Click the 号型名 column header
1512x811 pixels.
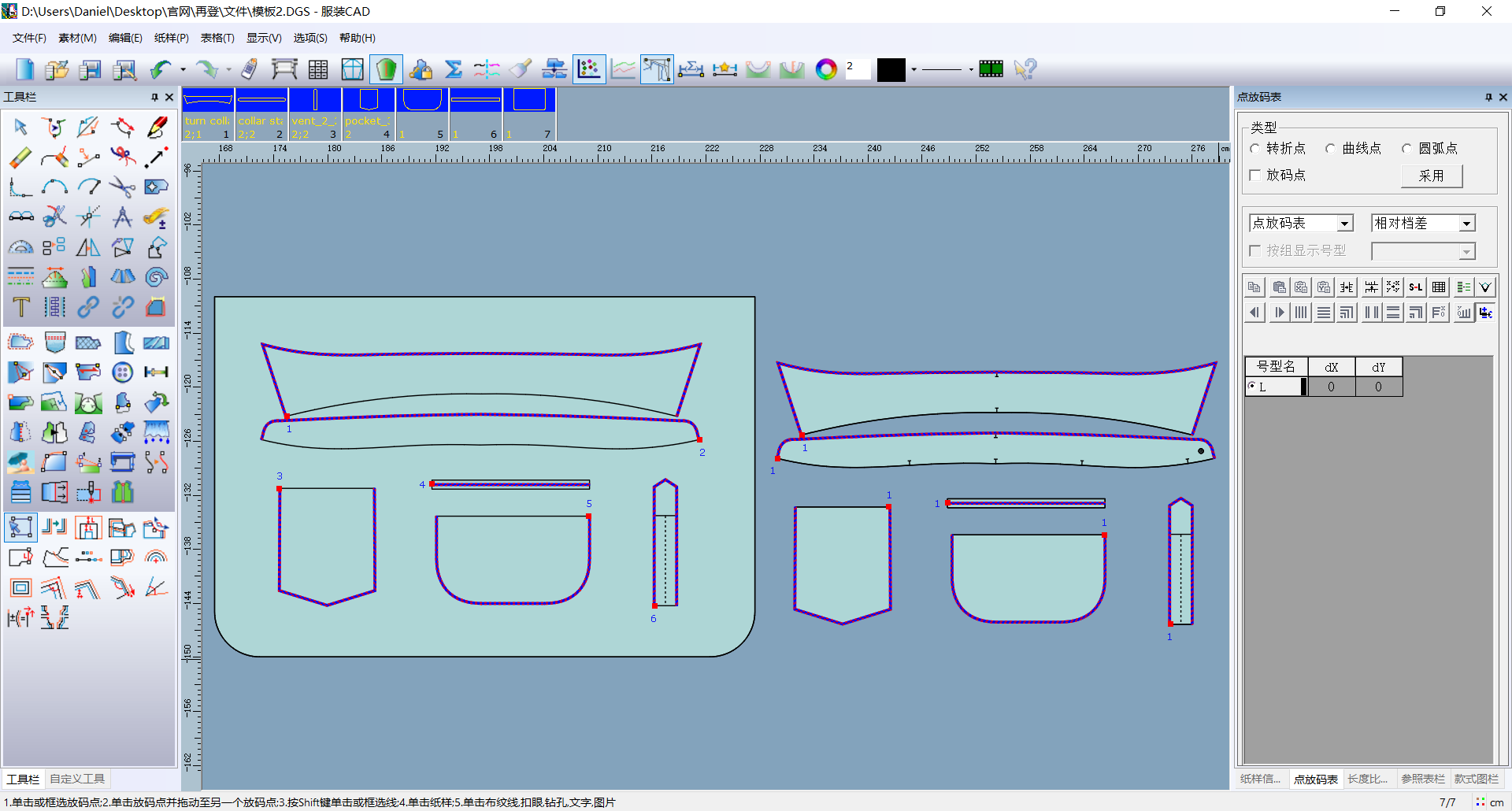point(1276,367)
